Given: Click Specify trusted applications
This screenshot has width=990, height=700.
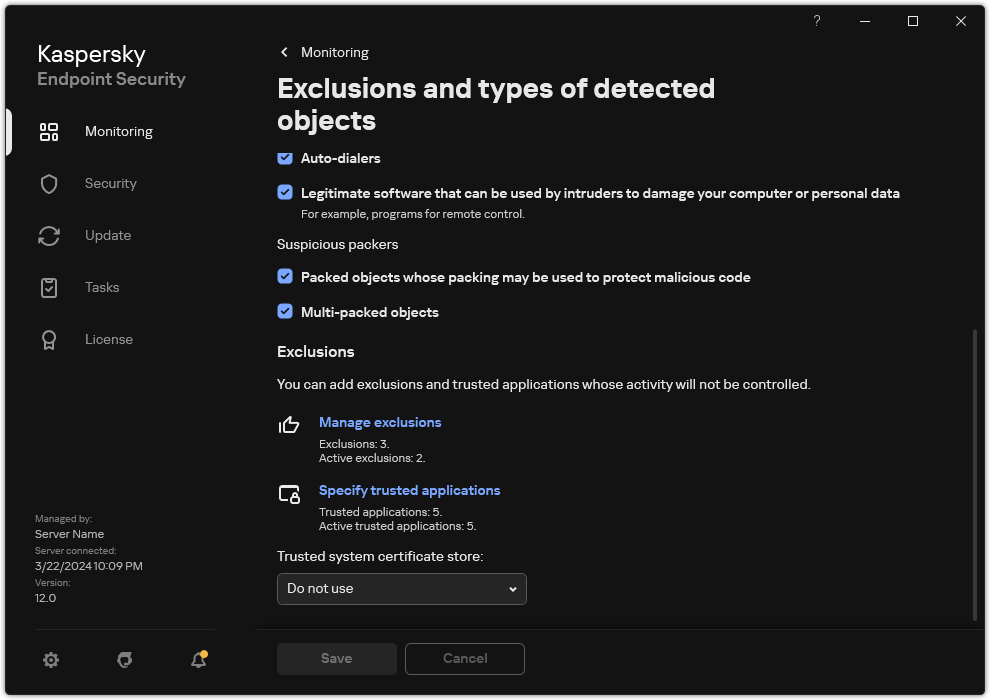Looking at the screenshot, I should [409, 490].
